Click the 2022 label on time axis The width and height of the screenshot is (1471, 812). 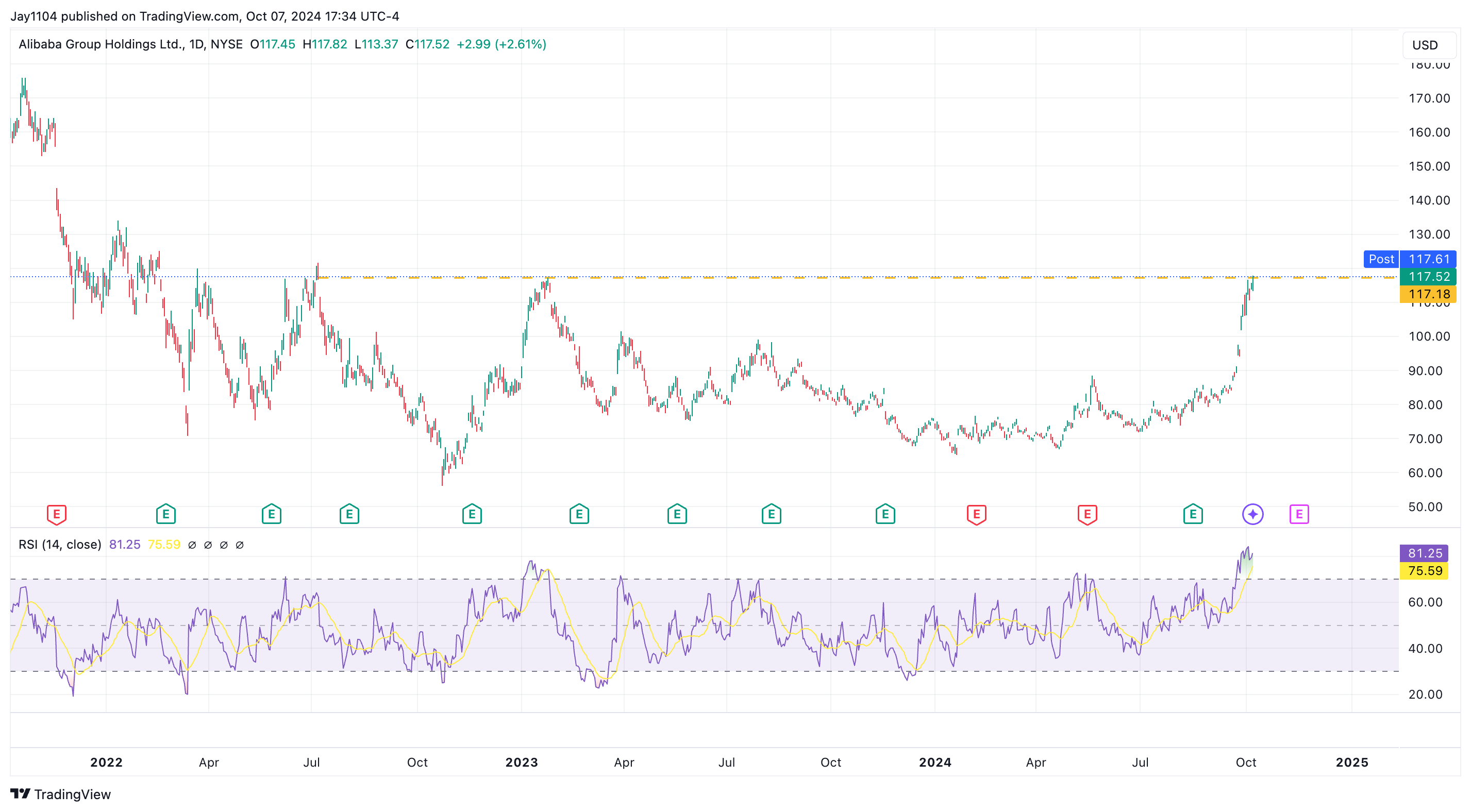(x=106, y=763)
